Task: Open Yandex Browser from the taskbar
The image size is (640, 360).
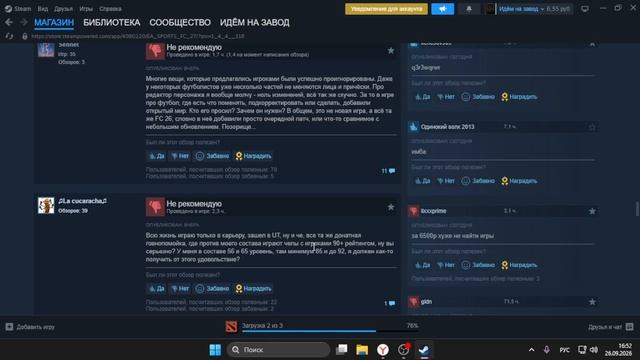Action: click(382, 350)
